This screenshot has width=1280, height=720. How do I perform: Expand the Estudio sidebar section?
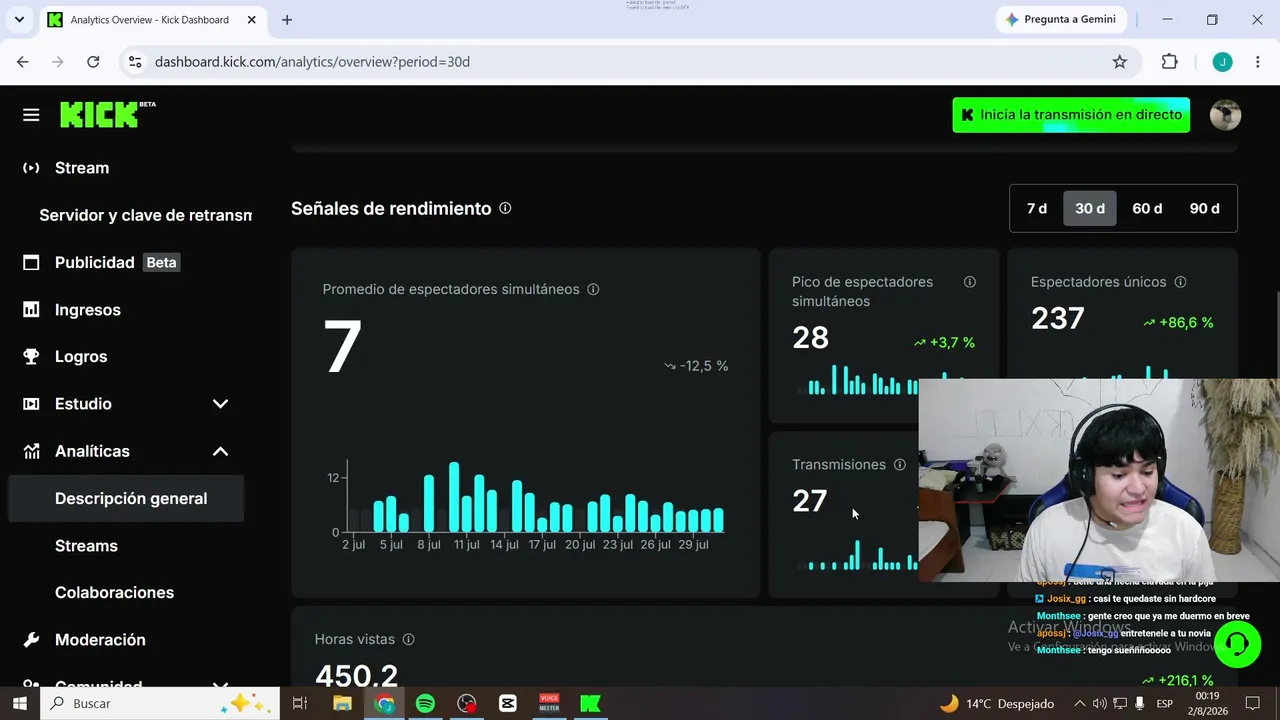(x=220, y=404)
